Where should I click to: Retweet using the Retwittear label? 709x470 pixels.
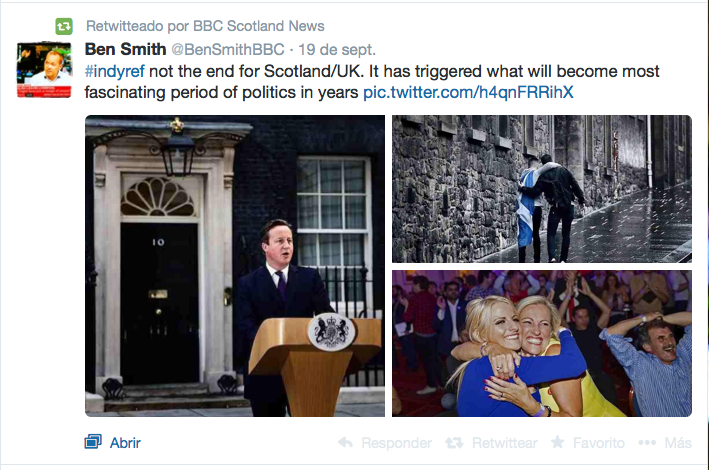(x=505, y=443)
